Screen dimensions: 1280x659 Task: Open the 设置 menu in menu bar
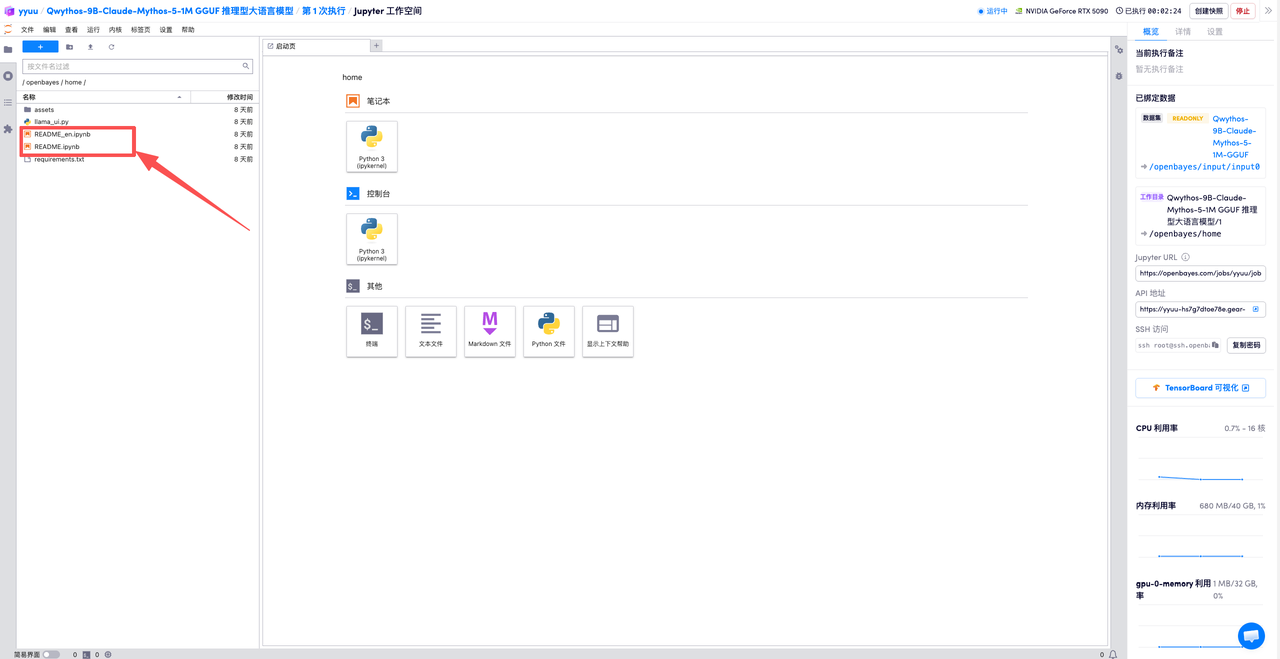click(166, 30)
